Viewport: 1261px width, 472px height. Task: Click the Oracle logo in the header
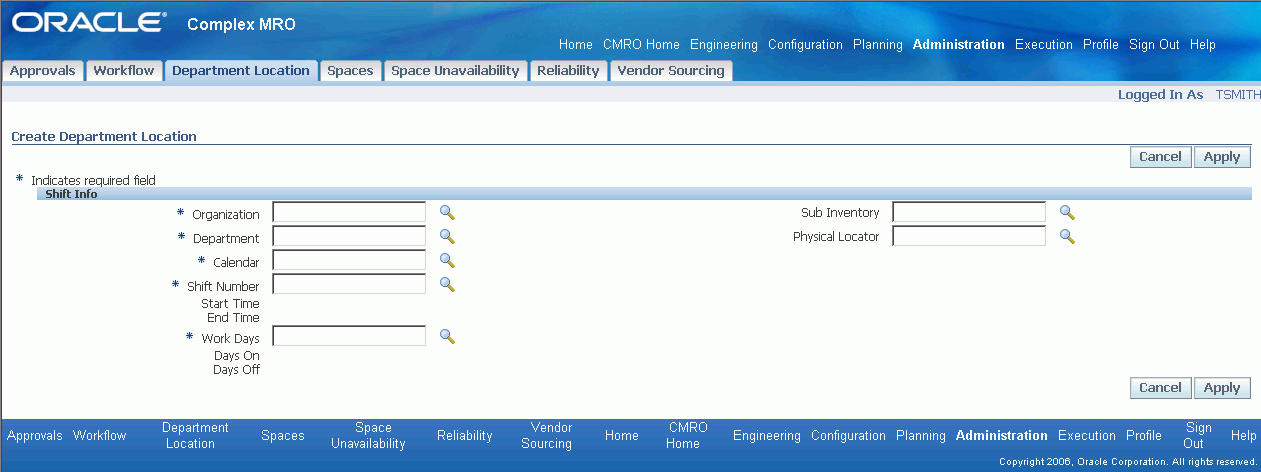[89, 23]
